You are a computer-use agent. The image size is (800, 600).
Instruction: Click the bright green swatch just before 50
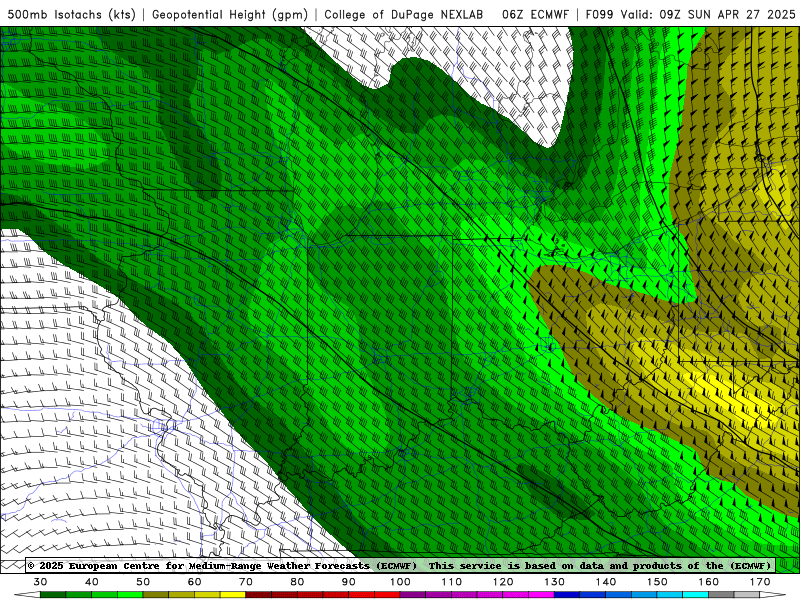130,594
